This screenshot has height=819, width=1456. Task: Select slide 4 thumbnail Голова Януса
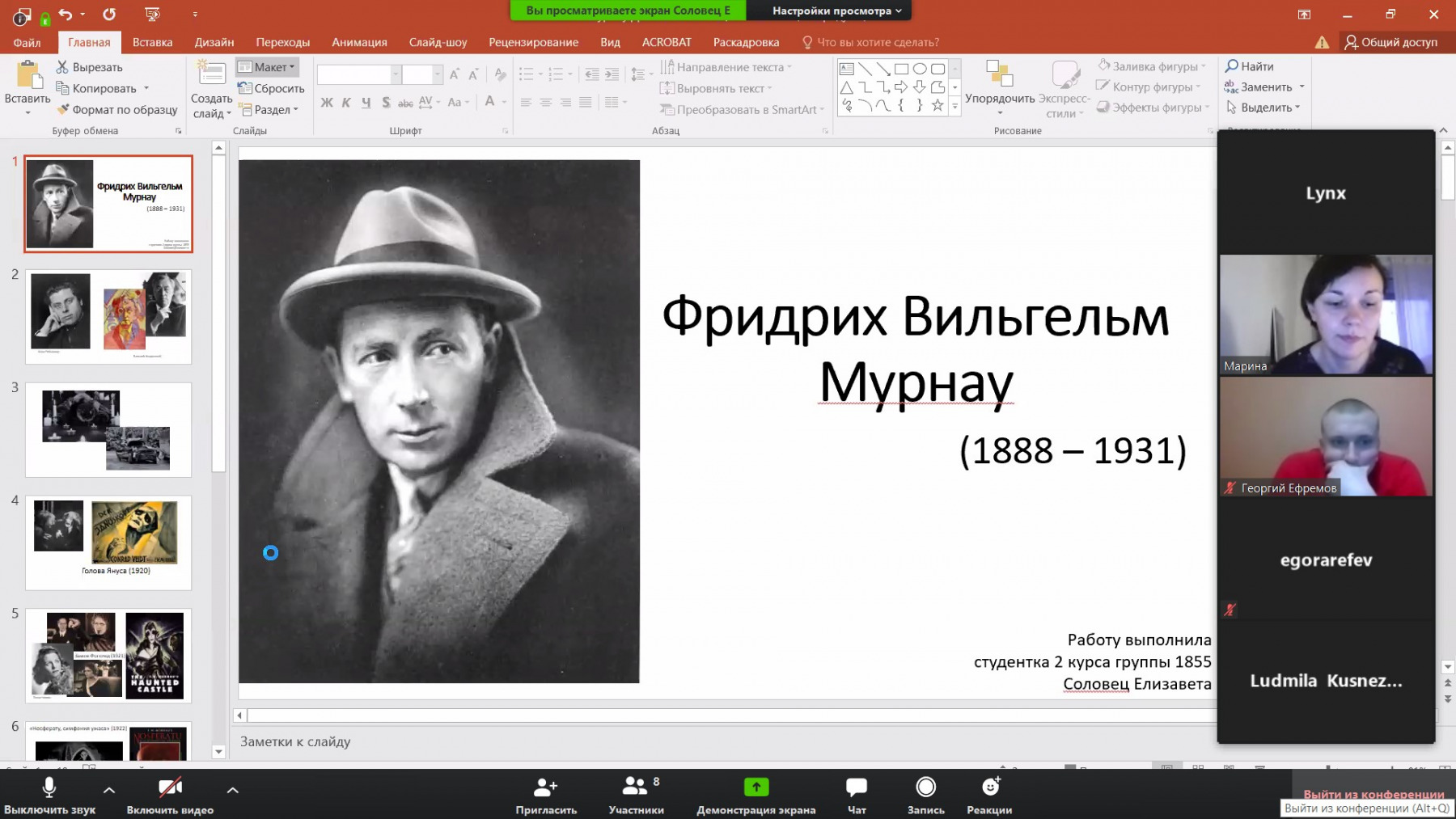pyautogui.click(x=108, y=542)
